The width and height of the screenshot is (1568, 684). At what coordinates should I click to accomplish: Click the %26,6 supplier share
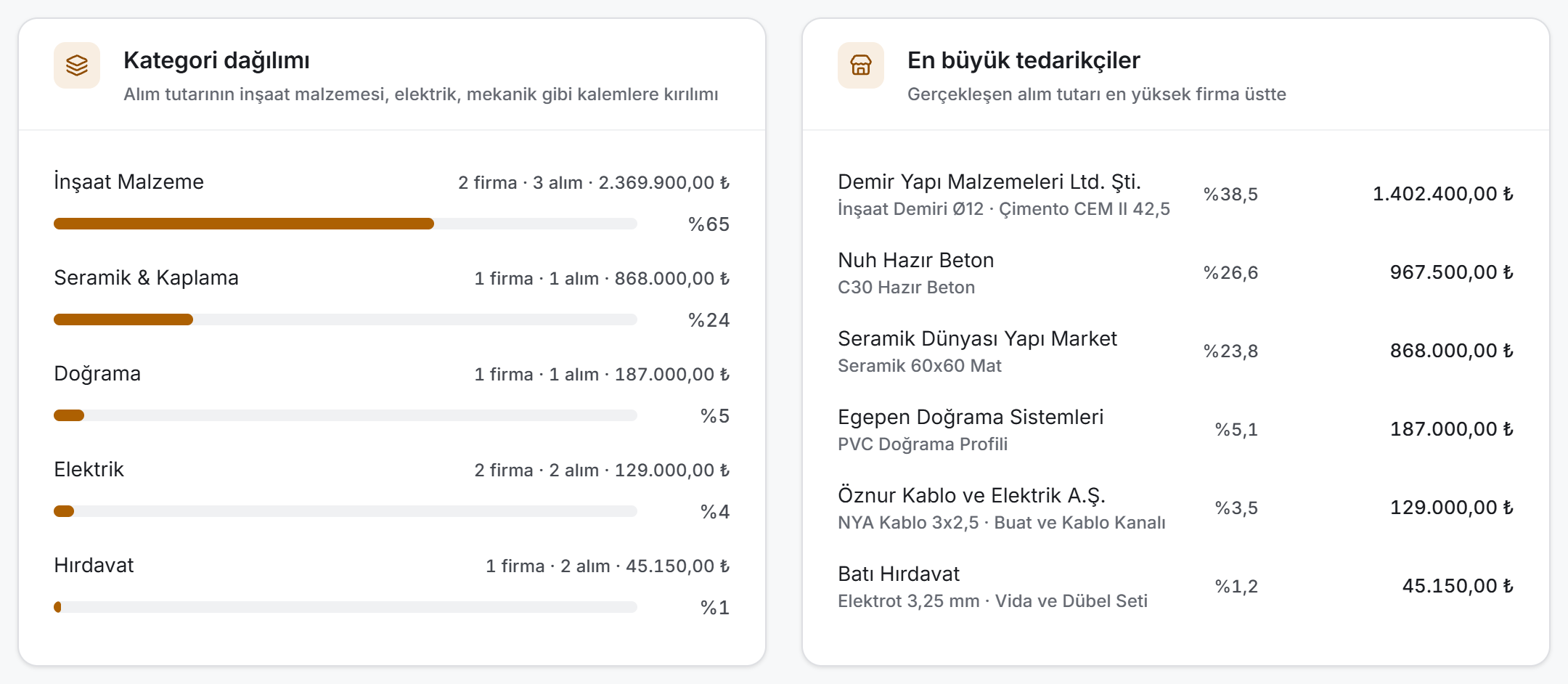point(1230,272)
